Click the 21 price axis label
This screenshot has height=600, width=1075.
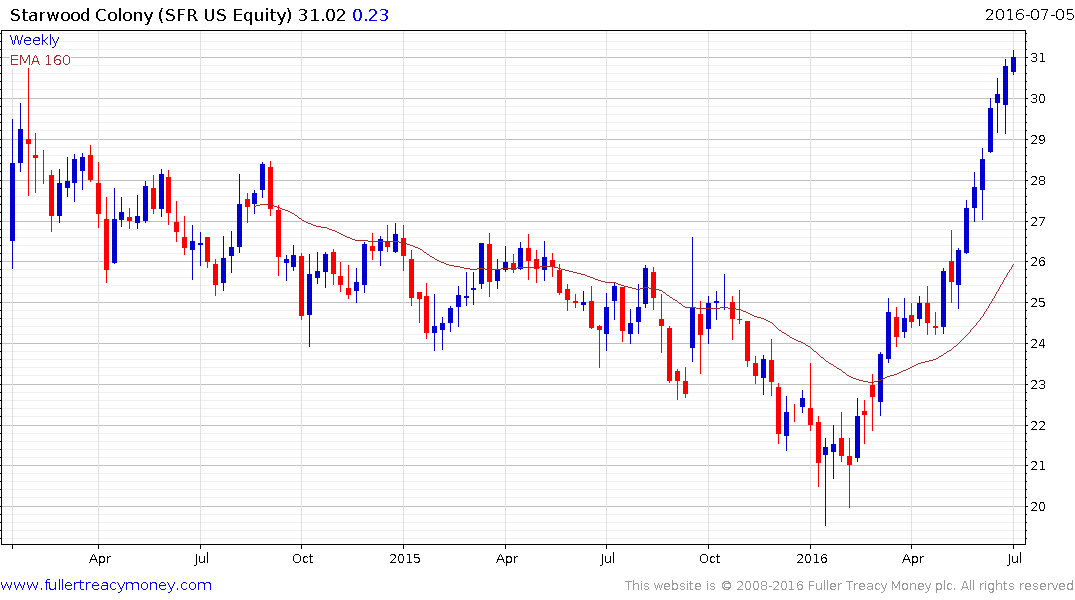[x=1038, y=466]
